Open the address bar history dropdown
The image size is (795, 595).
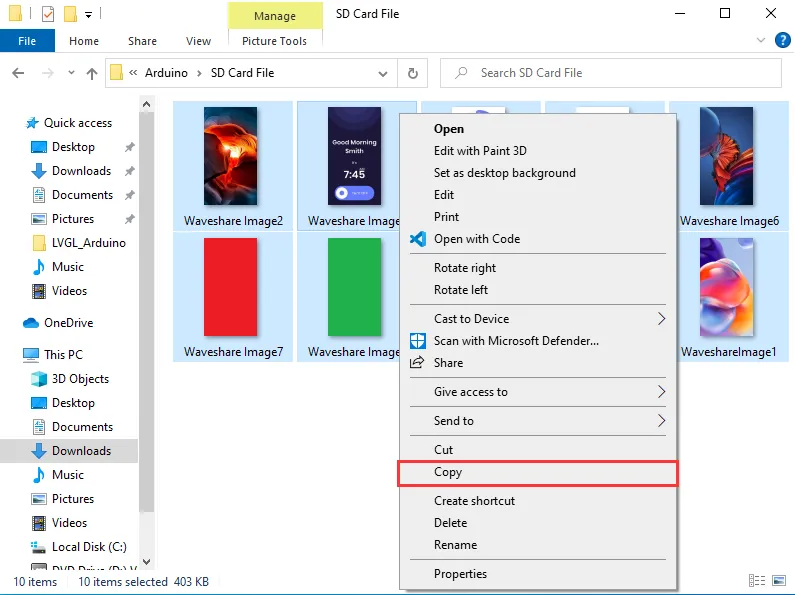click(x=383, y=73)
